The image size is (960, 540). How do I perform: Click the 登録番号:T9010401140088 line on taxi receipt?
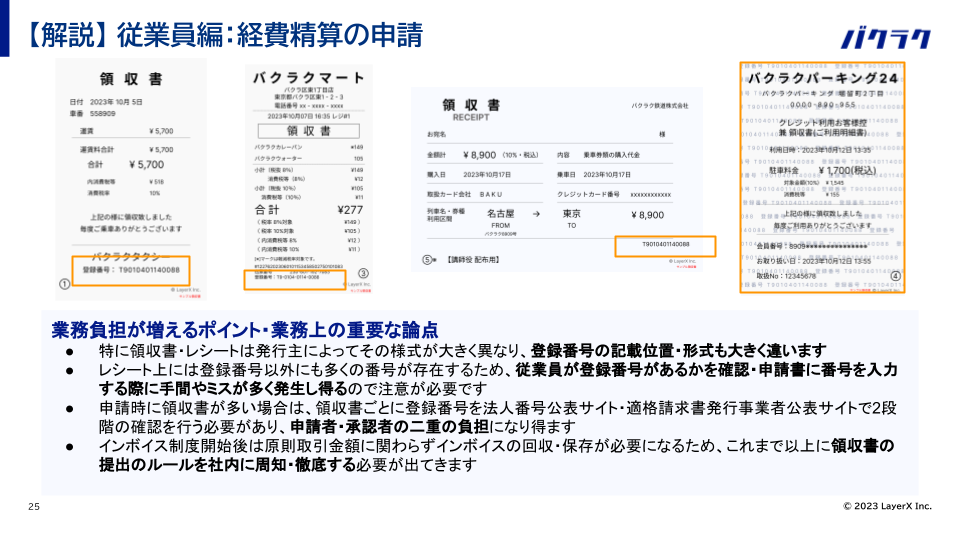[131, 270]
